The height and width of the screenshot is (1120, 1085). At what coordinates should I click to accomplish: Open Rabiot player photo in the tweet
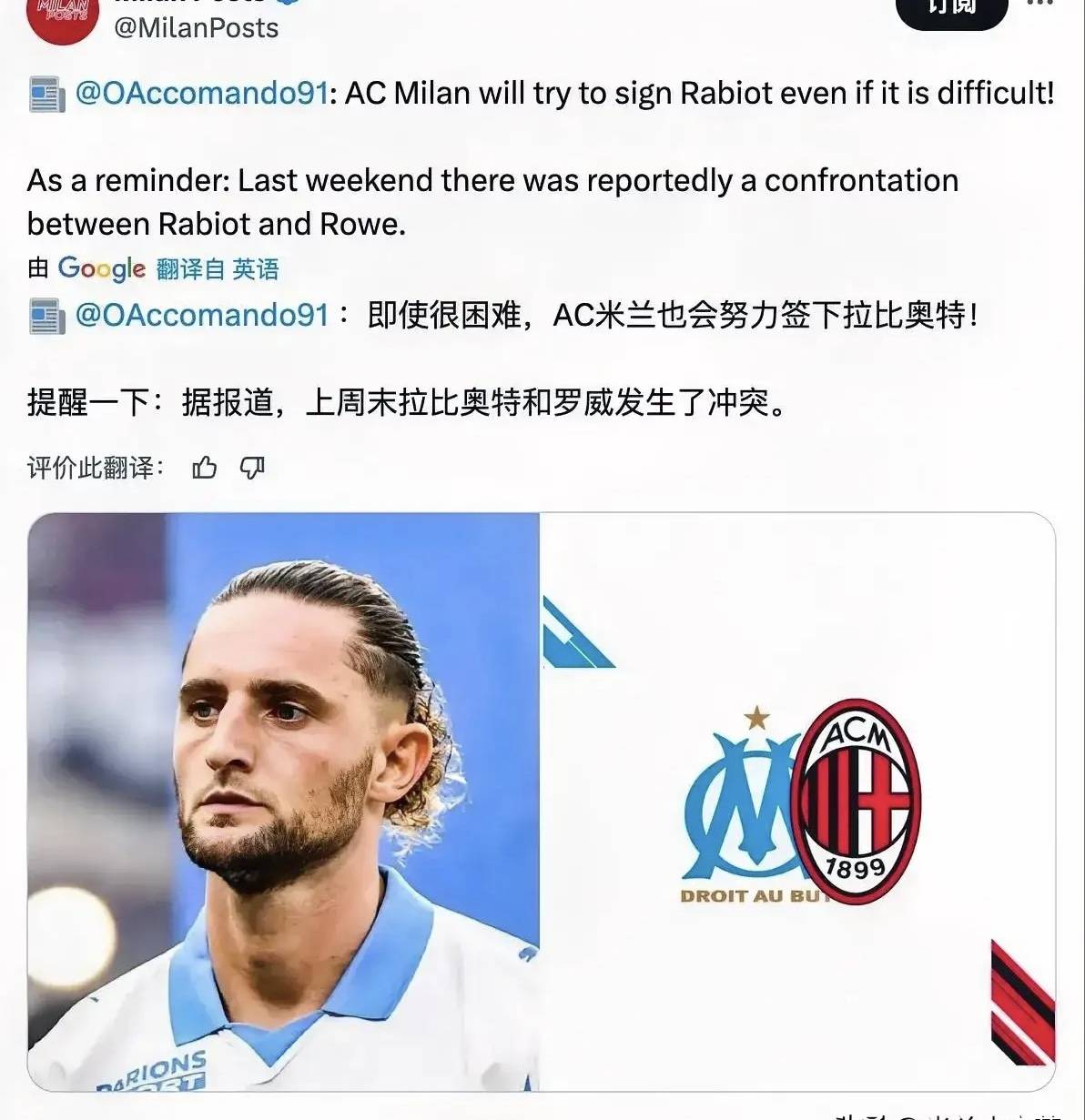[x=283, y=802]
